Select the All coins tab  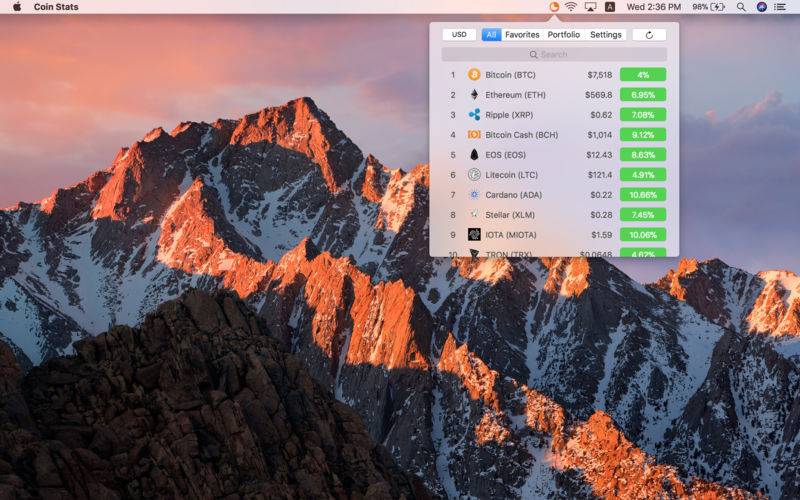[491, 35]
